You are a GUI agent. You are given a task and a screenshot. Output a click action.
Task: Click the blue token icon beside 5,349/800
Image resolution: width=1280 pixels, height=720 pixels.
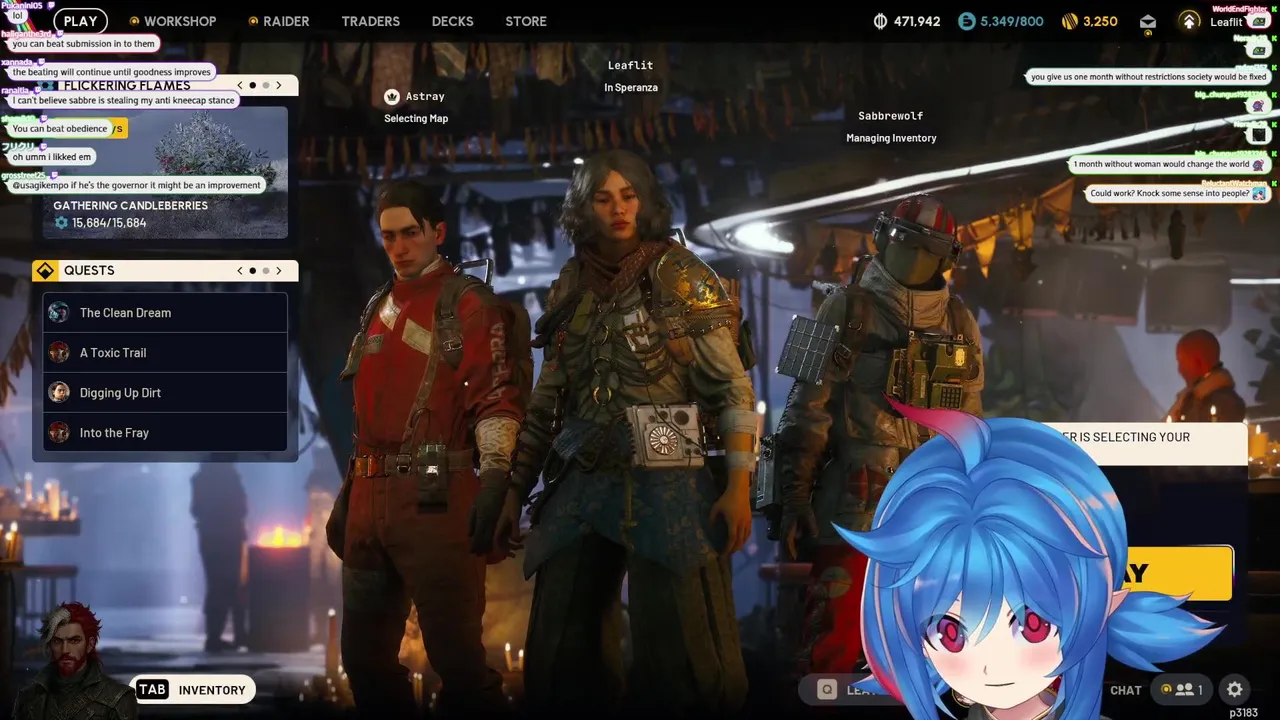[966, 21]
